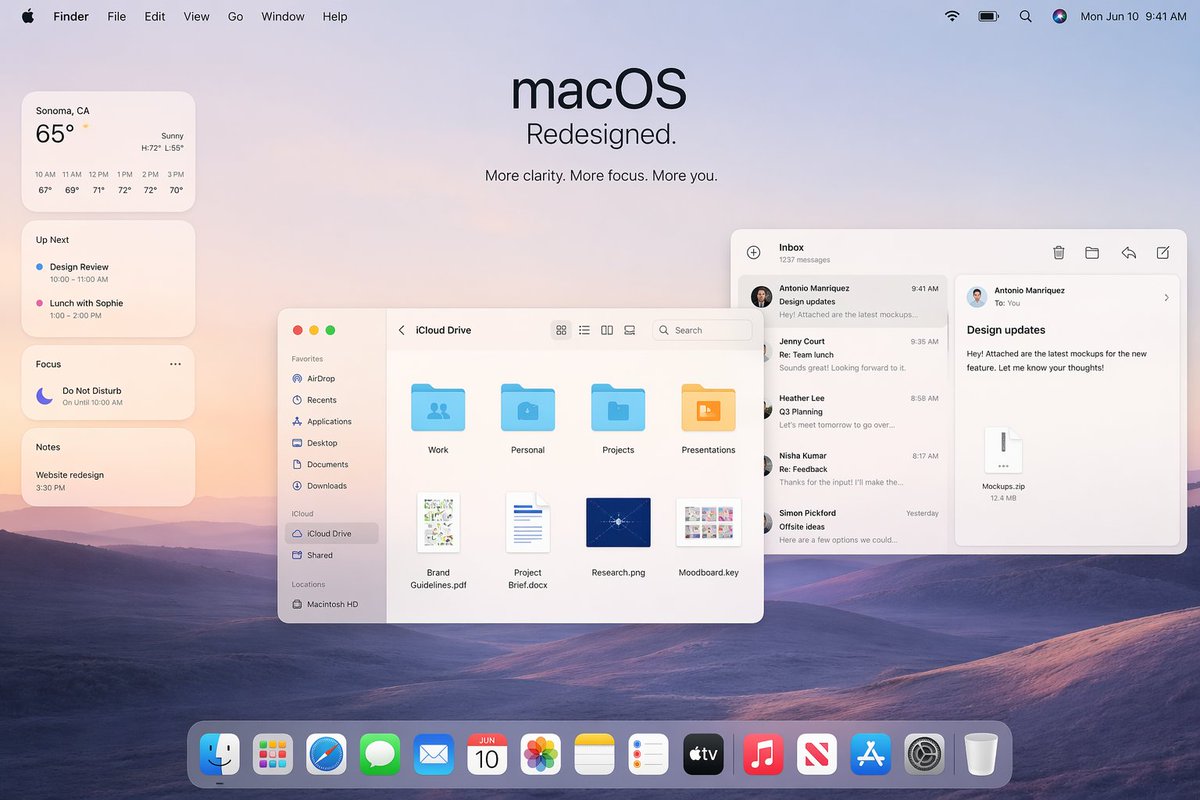Delete the selected message in Mail
The height and width of the screenshot is (800, 1200).
1058,253
